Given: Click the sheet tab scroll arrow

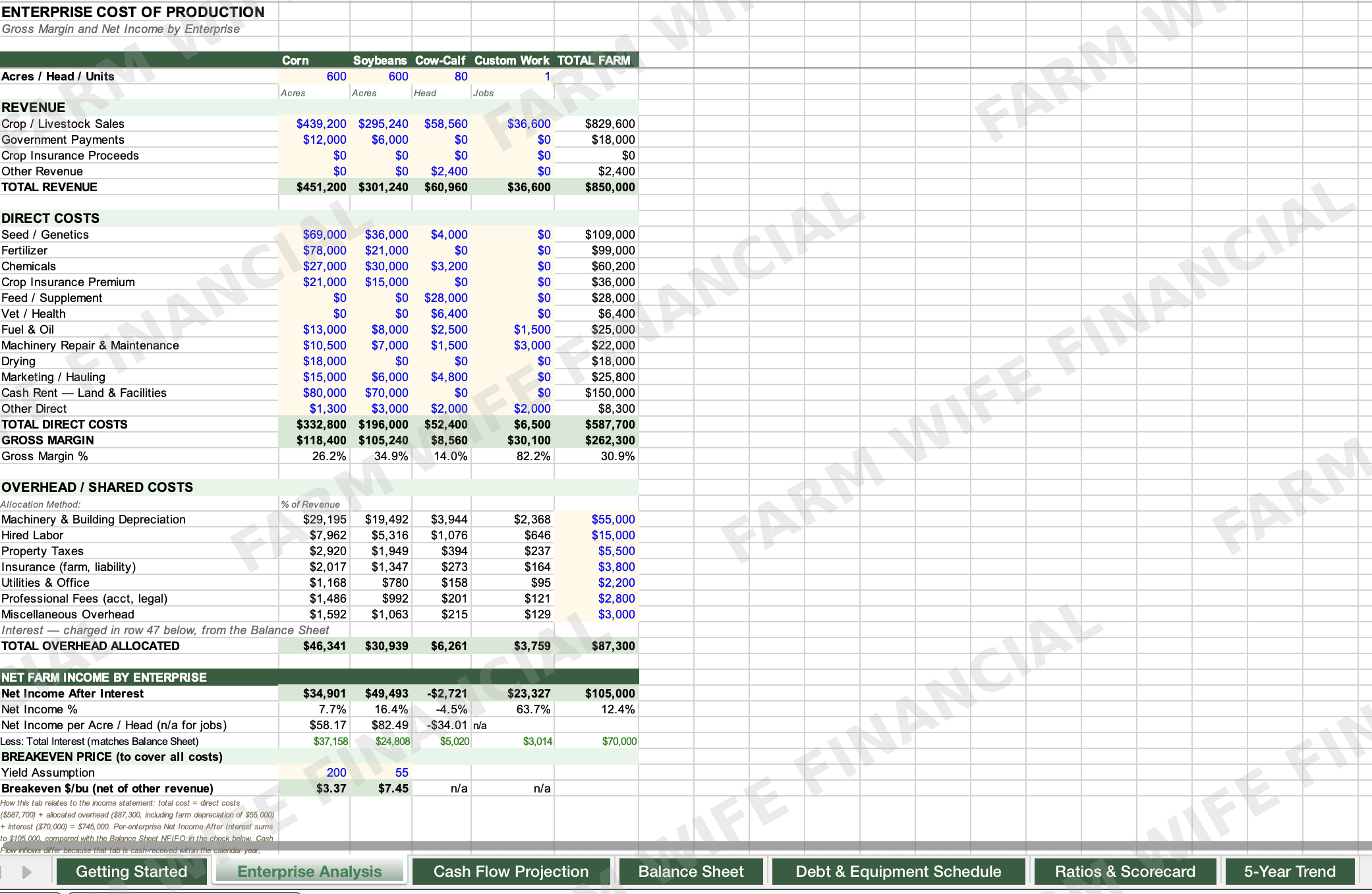Looking at the screenshot, I should click(26, 872).
